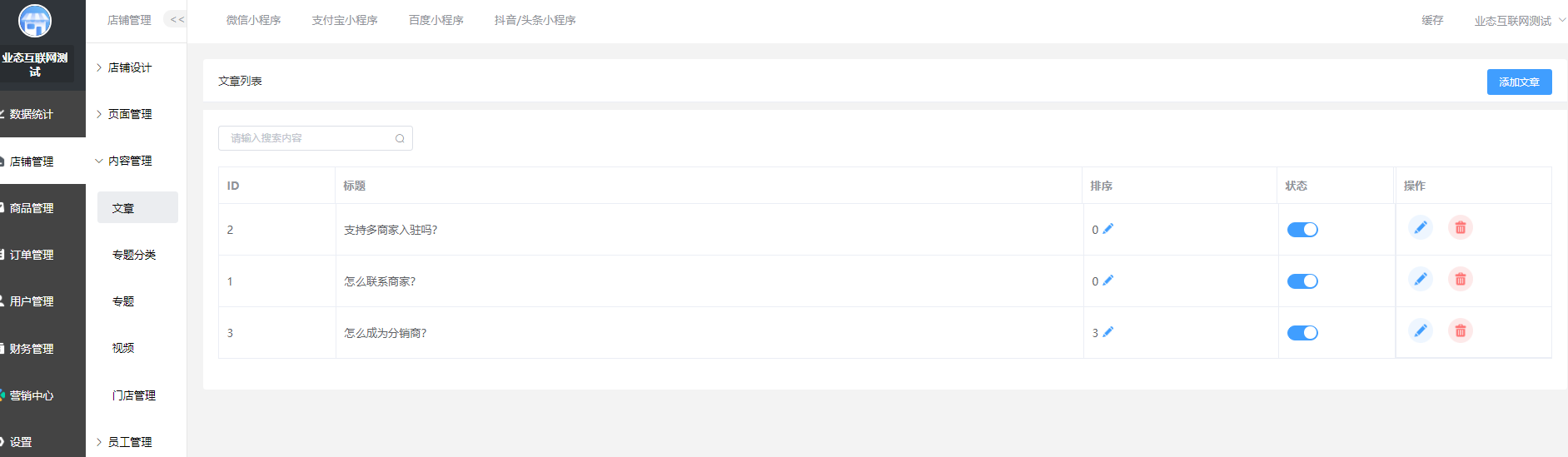
Task: Switch to 微信小程序 tab
Action: coord(253,20)
